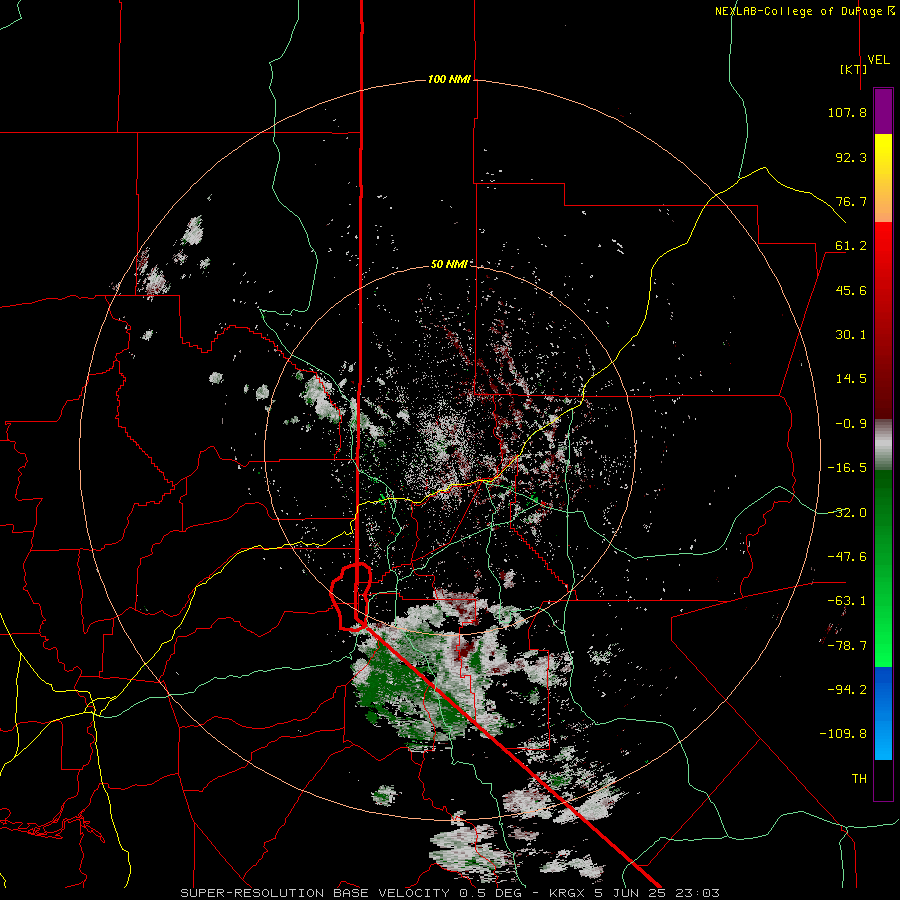Screen dimensions: 900x900
Task: Click the -109.8 velocity scale value
Action: tap(843, 734)
